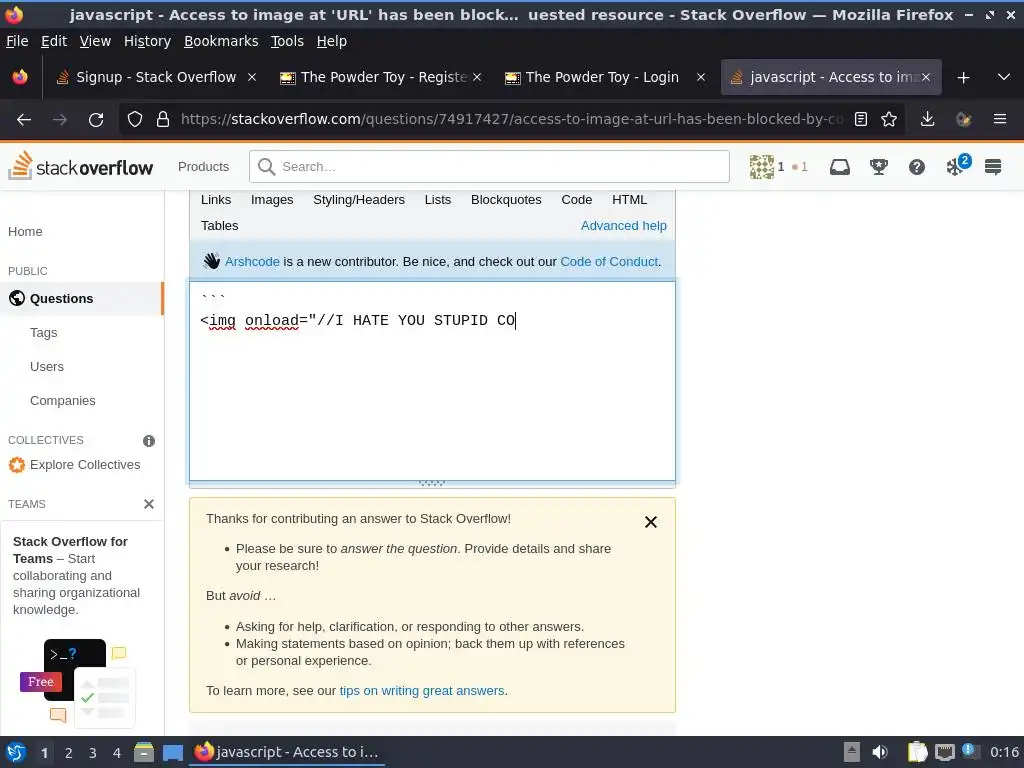Close The Powder Toy - Login tab
This screenshot has width=1024, height=768.
pyautogui.click(x=701, y=77)
